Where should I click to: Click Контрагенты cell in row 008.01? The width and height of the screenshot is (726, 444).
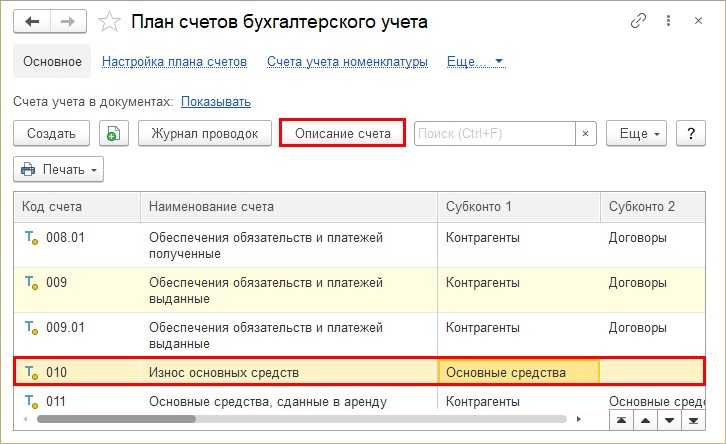(519, 245)
